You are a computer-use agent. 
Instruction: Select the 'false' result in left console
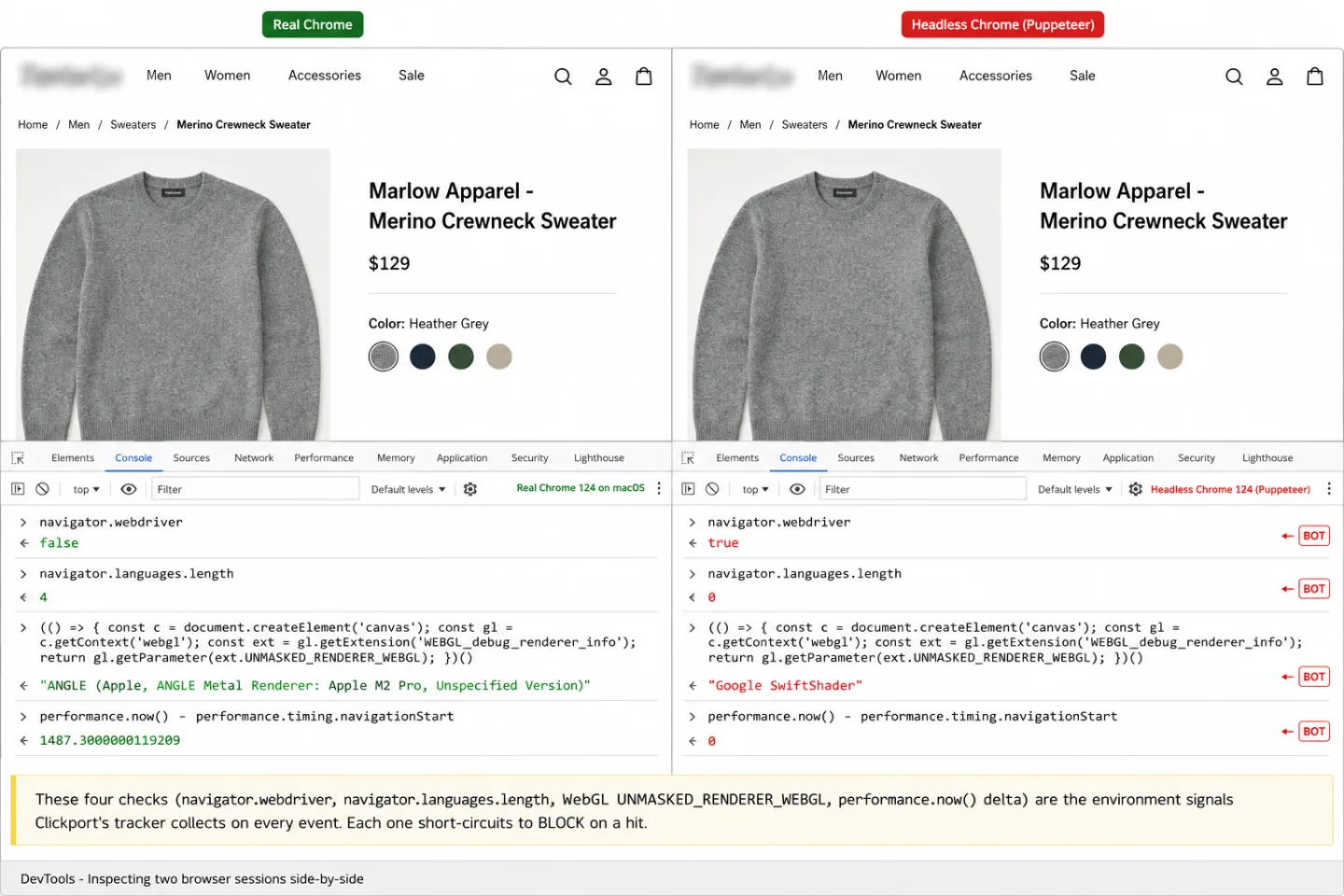(x=59, y=543)
